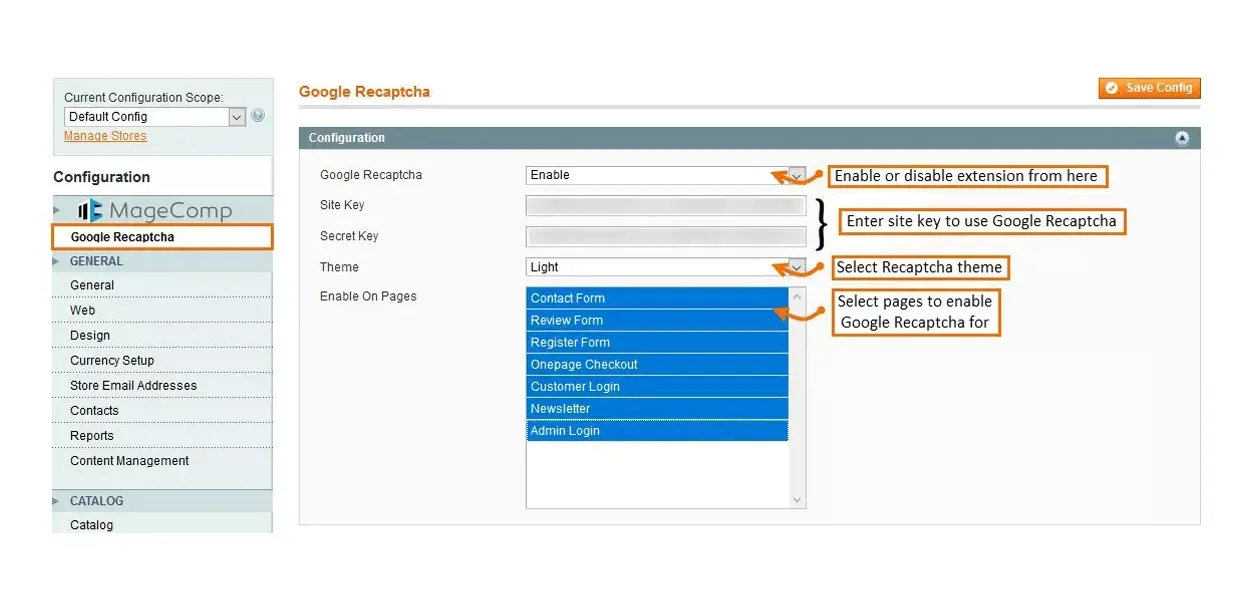Expand the GENERAL section arrow in the sidebar

pyautogui.click(x=57, y=261)
